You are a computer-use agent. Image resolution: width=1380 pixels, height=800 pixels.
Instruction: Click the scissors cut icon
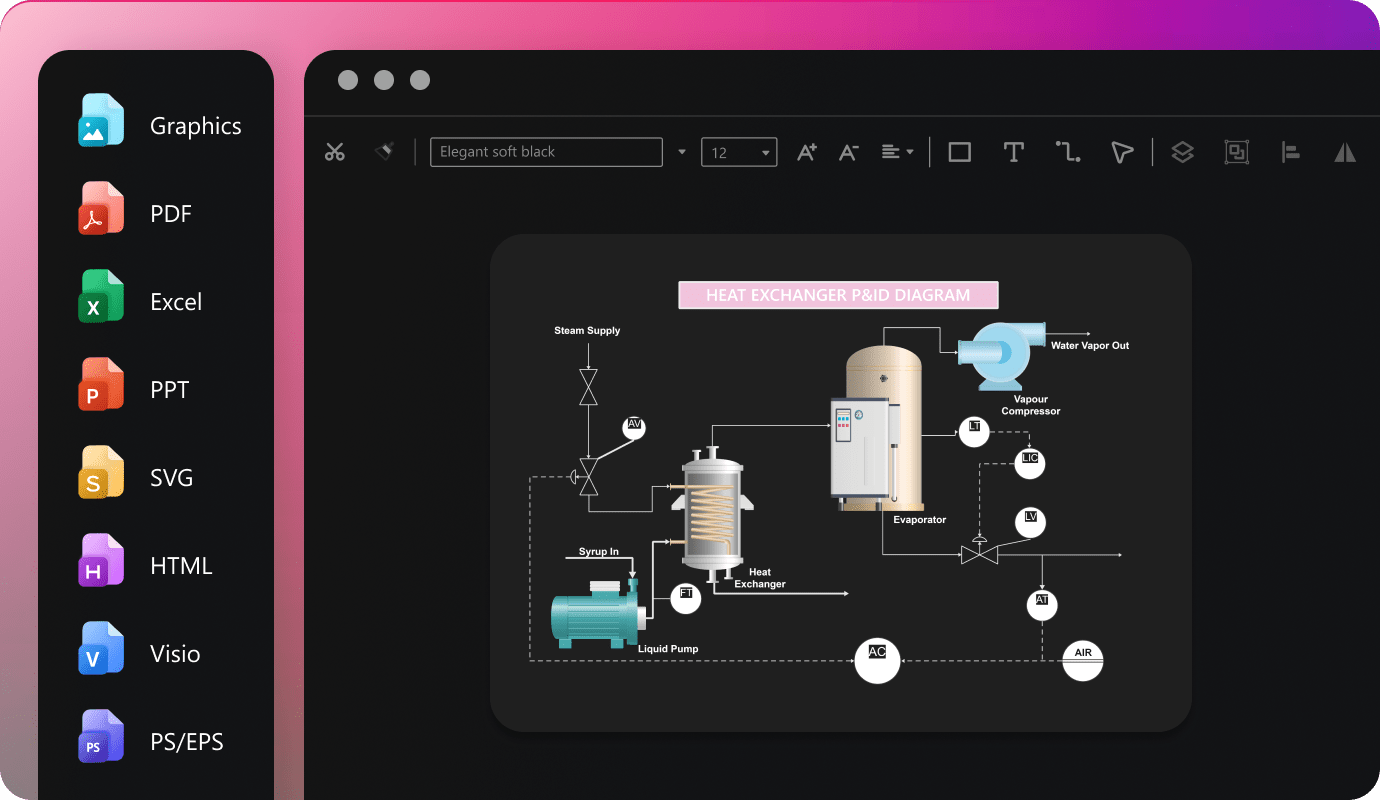tap(334, 152)
